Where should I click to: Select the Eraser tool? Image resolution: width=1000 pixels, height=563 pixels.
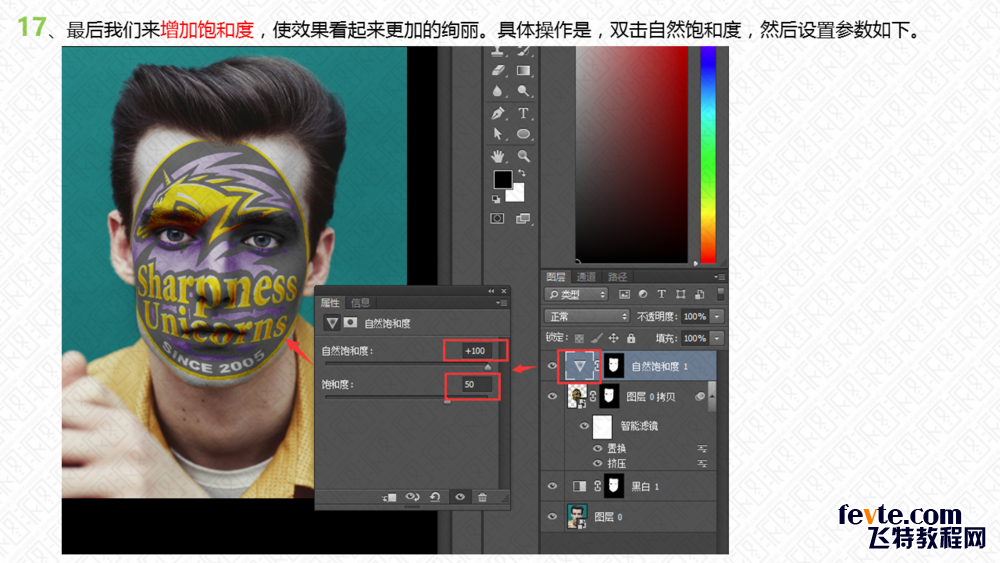click(499, 71)
